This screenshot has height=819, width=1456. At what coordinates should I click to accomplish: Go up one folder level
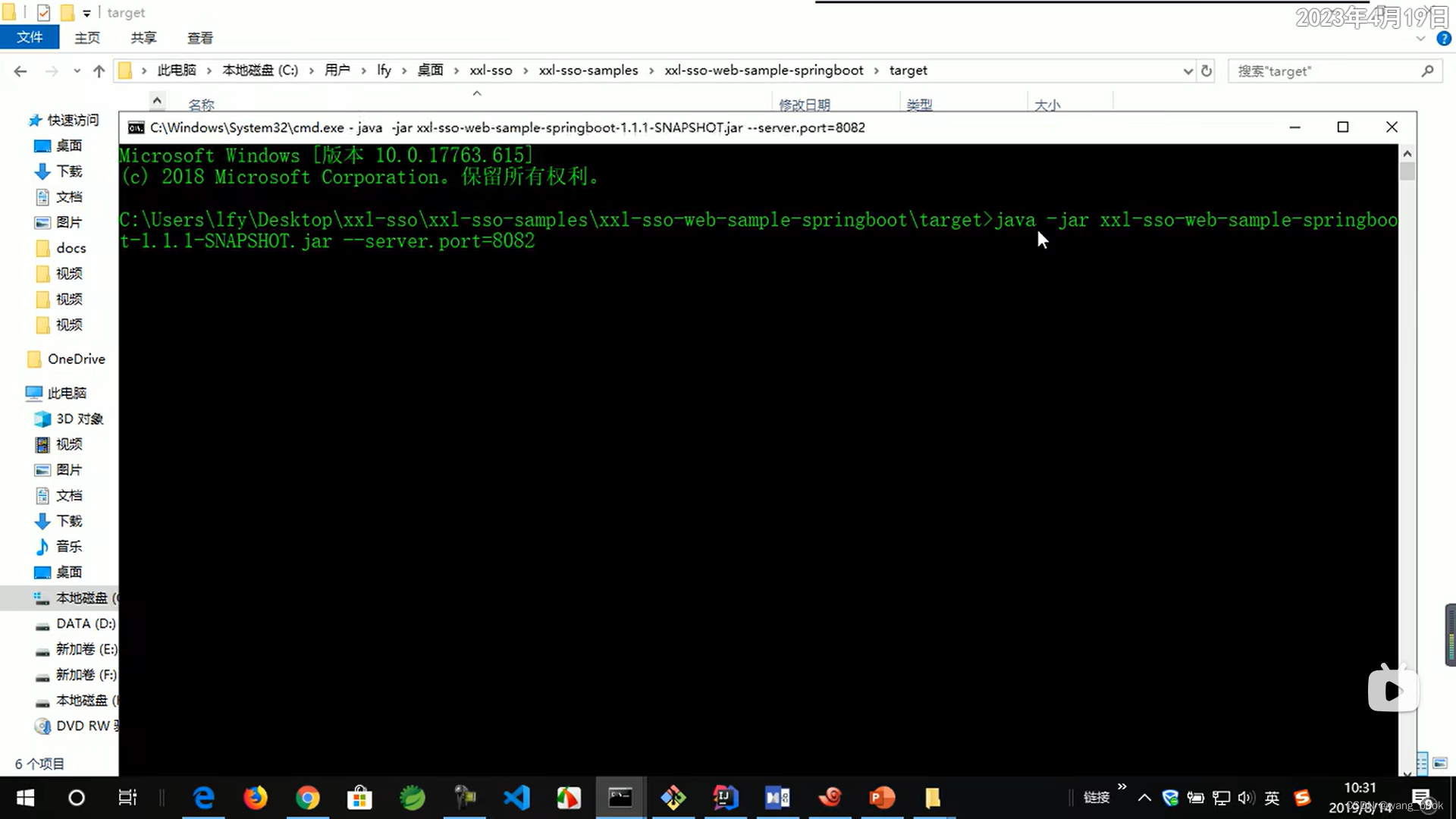(99, 71)
